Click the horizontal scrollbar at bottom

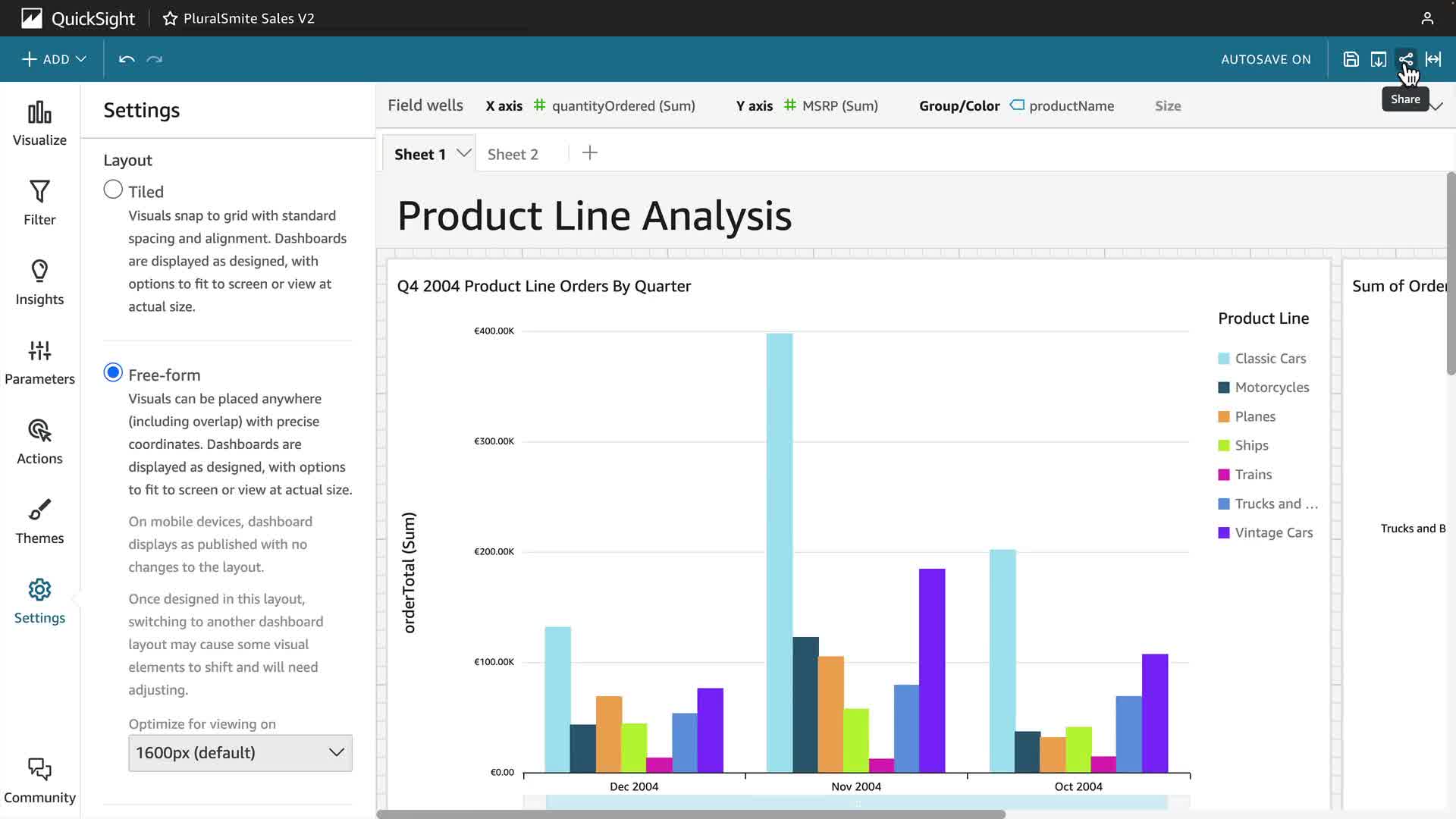click(x=690, y=814)
